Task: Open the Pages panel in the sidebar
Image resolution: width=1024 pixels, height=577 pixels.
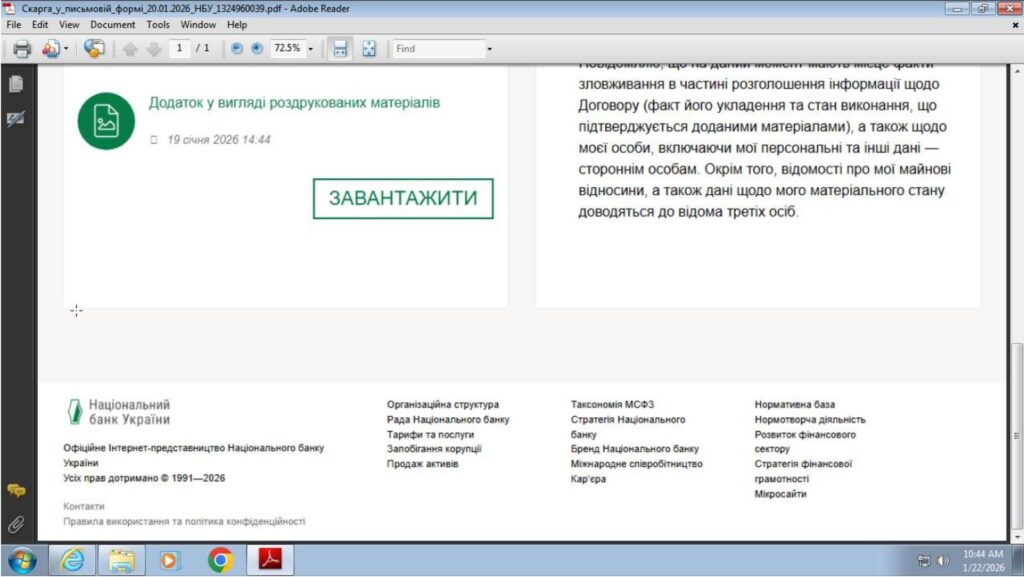Action: pos(15,85)
